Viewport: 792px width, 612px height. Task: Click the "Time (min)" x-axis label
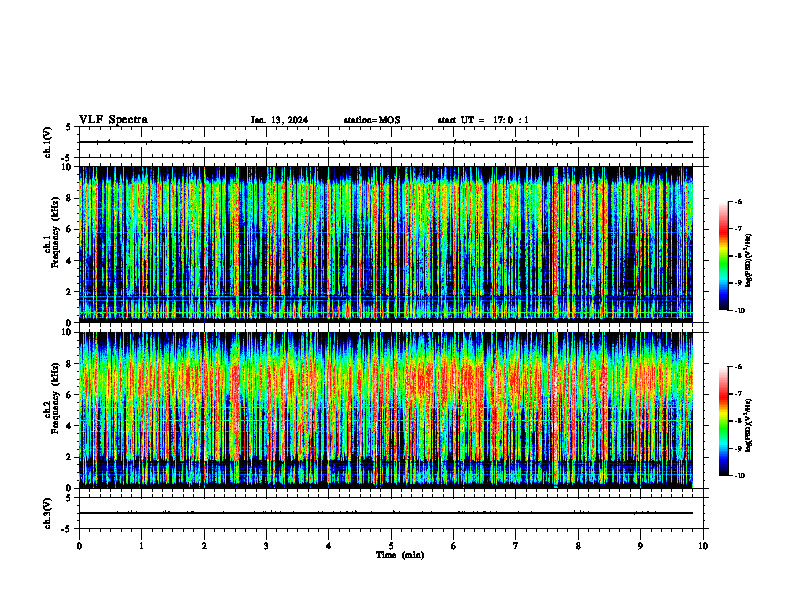(x=400, y=555)
